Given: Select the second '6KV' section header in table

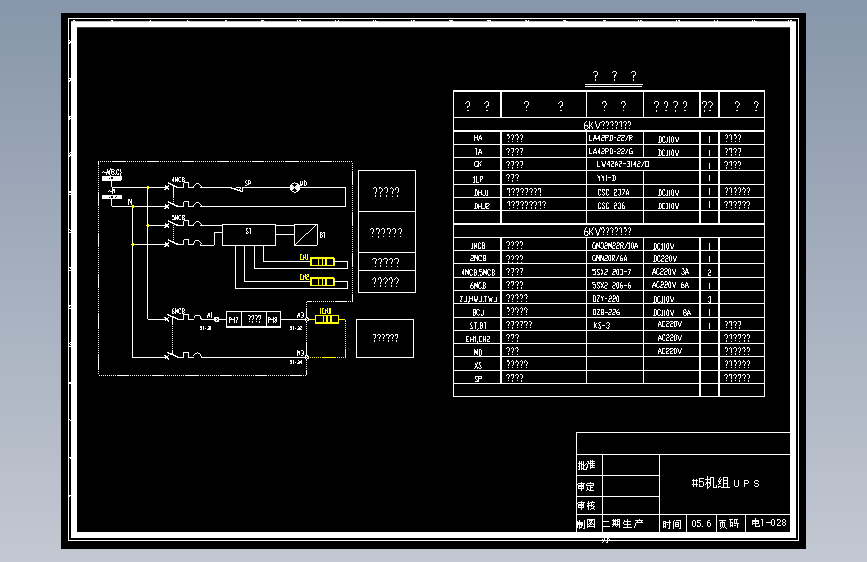Looking at the screenshot, I should (x=608, y=231).
